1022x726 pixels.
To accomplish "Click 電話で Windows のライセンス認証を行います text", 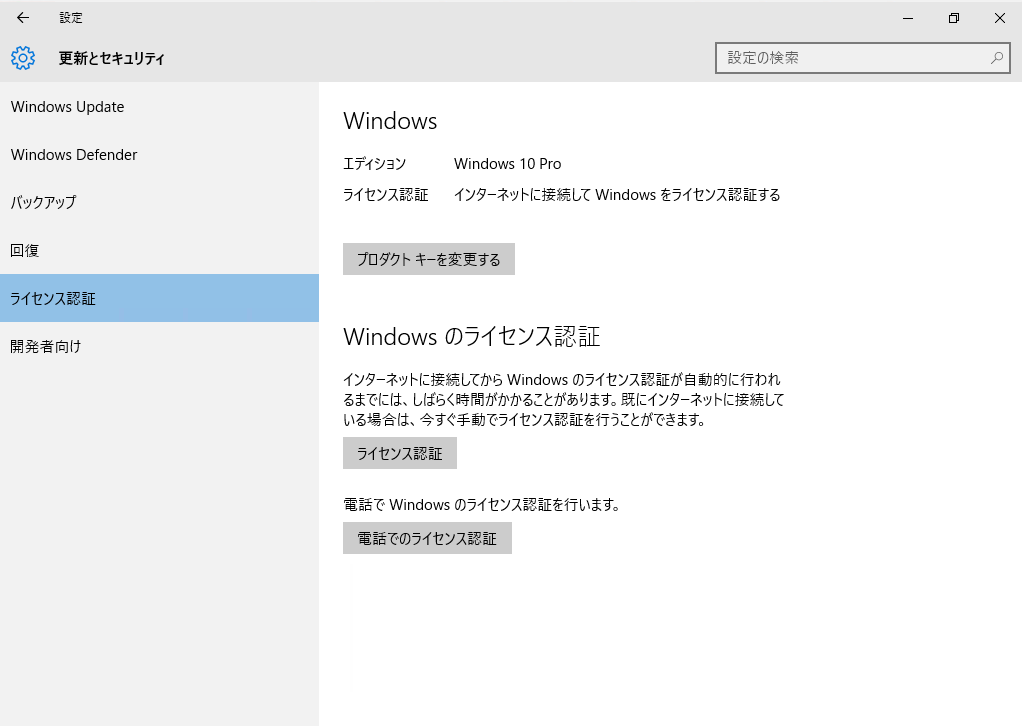I will pos(482,504).
